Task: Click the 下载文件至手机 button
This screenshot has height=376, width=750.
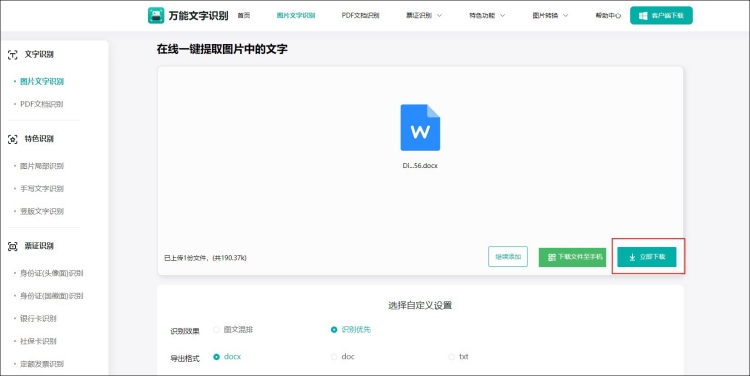Action: point(573,257)
